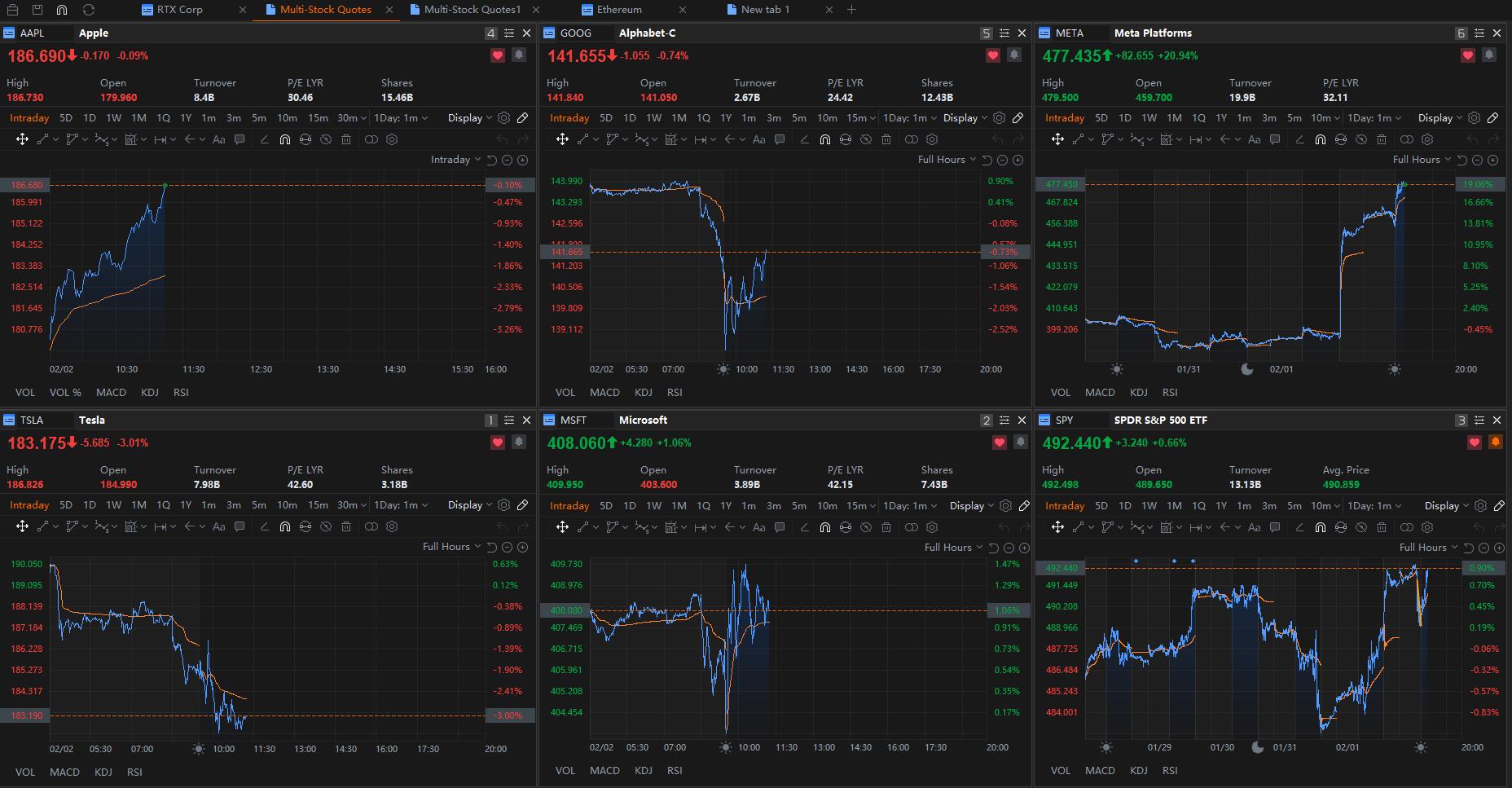Open the text annotation tool on Tesla chart
This screenshot has width=1512, height=788.
218,526
